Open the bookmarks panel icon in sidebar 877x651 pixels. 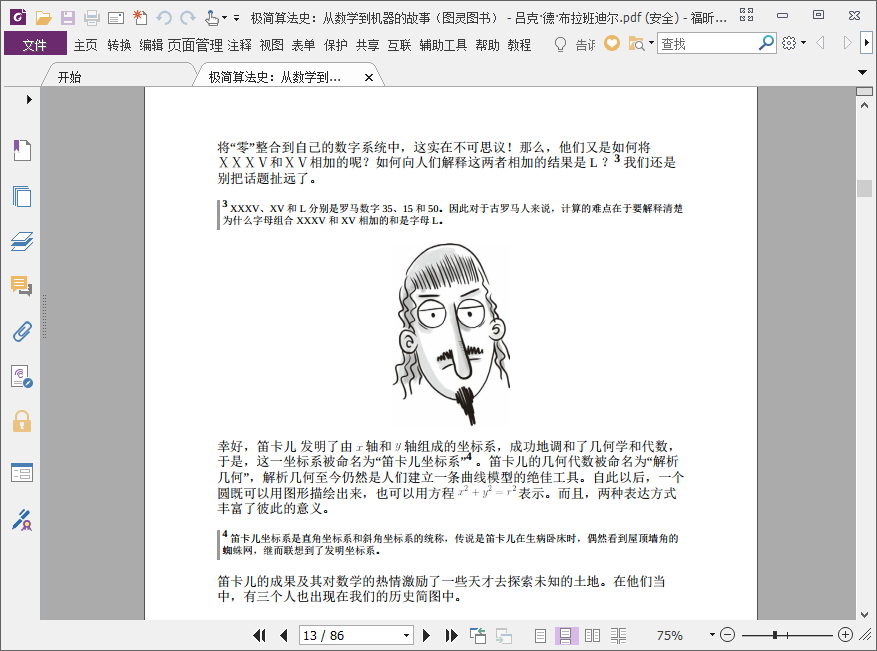[22, 150]
